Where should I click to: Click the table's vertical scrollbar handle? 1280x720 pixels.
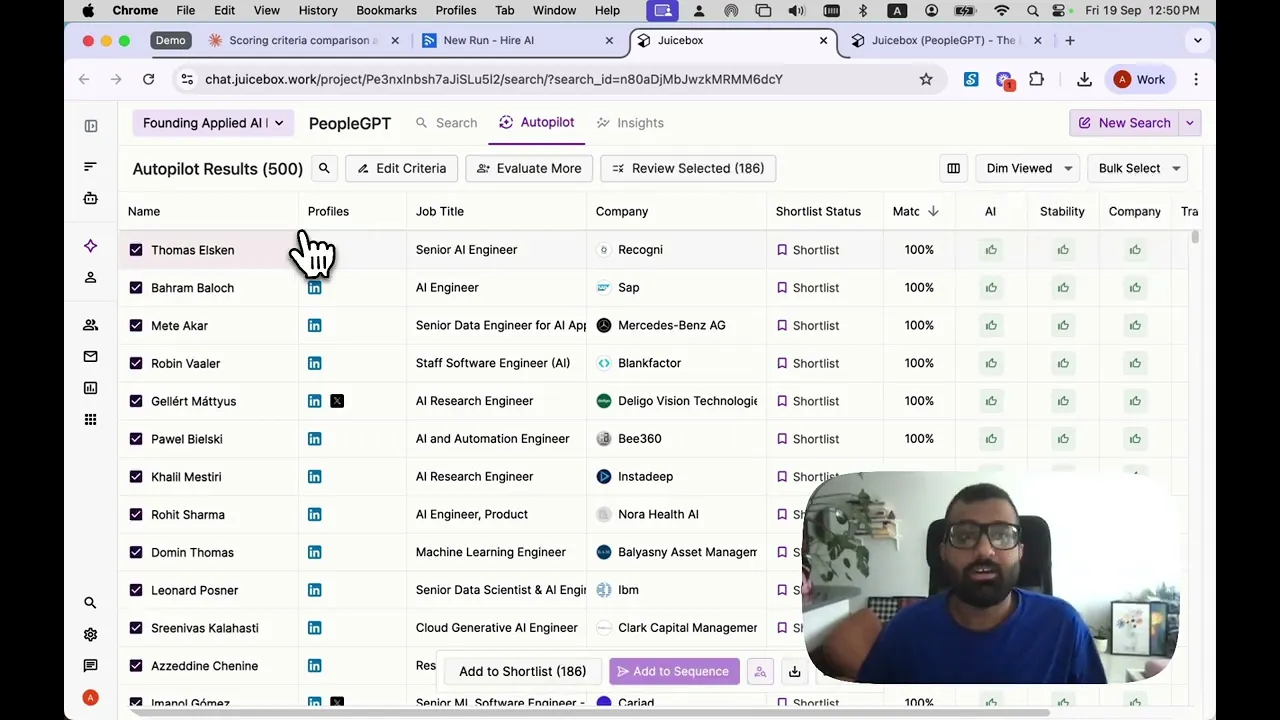(x=1195, y=236)
